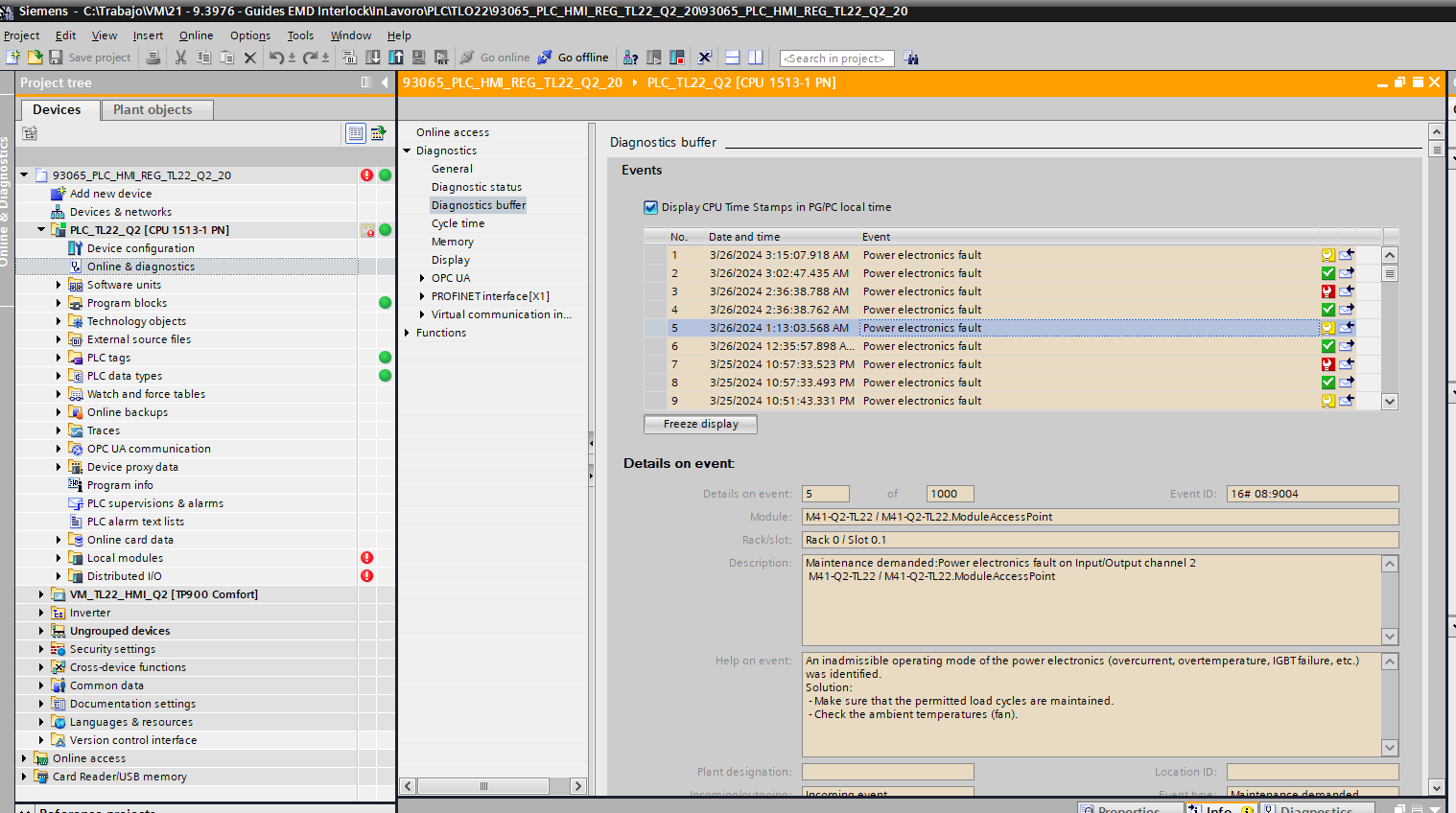This screenshot has width=1456, height=813.
Task: Click the Redo arrow icon
Action: 310,58
